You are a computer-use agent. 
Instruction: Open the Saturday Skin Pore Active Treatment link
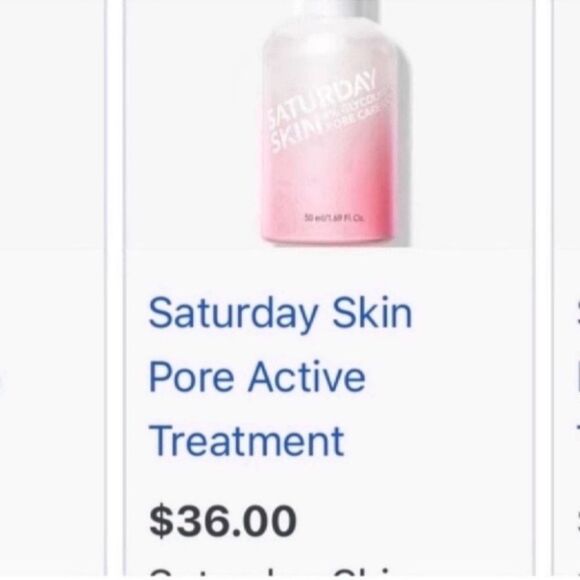(x=280, y=377)
